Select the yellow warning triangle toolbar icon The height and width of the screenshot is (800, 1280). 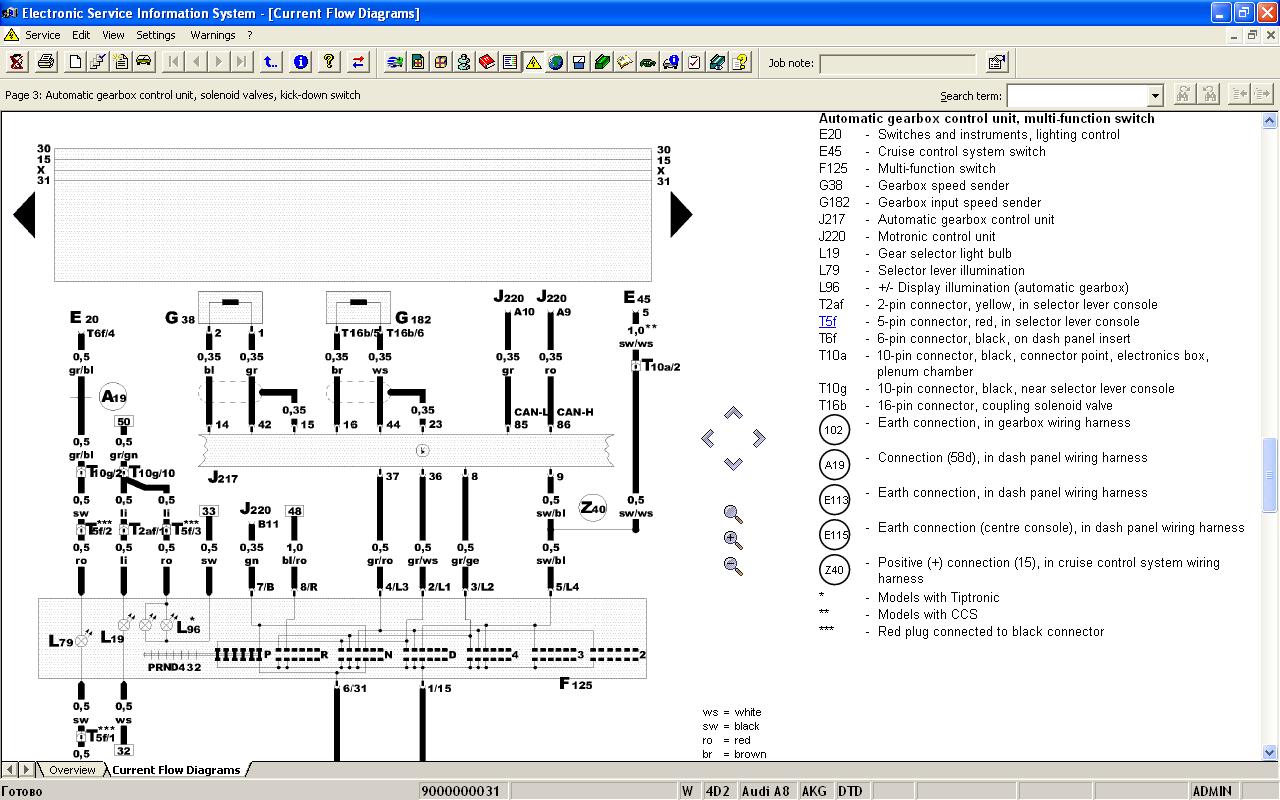pos(533,62)
